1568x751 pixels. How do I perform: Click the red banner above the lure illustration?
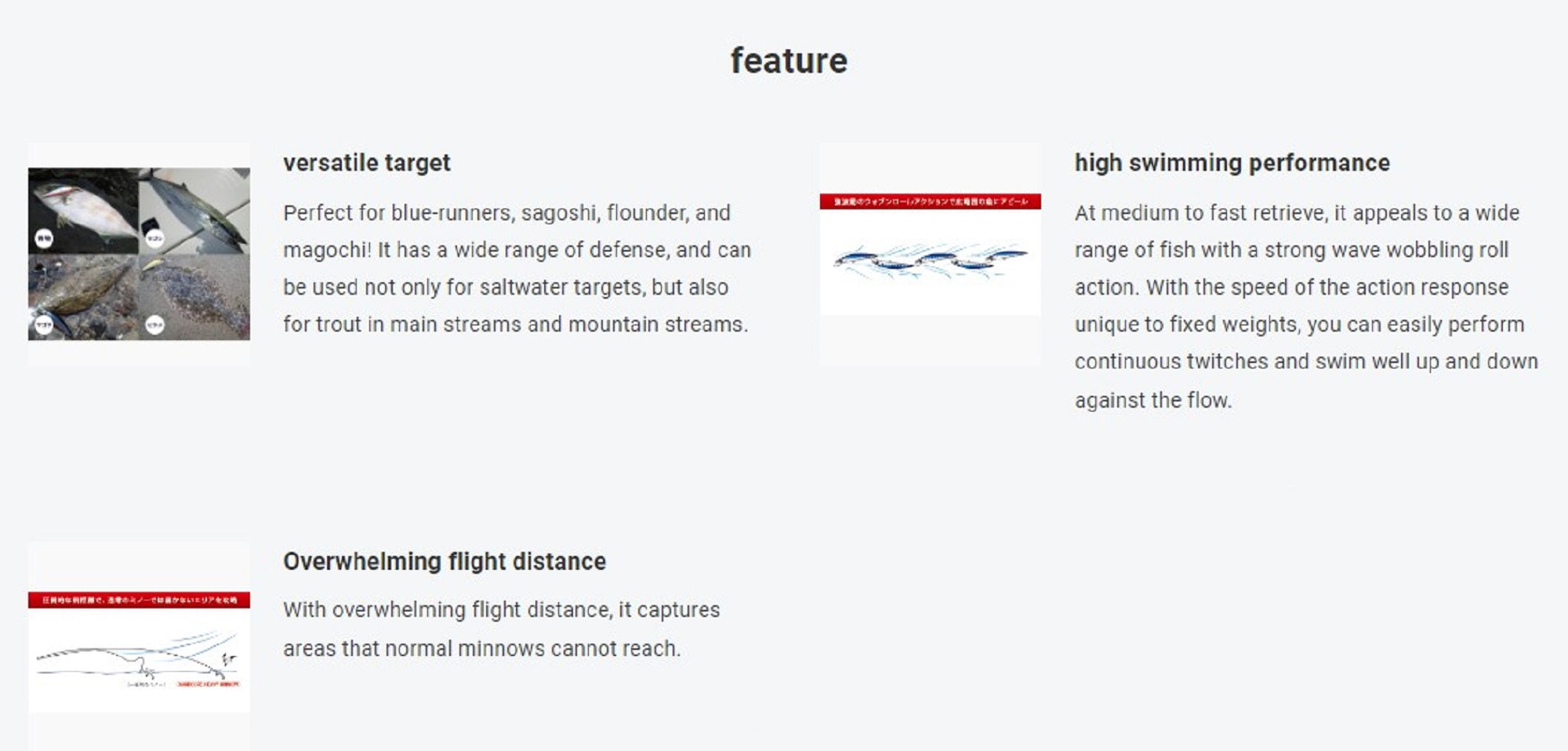(x=930, y=201)
